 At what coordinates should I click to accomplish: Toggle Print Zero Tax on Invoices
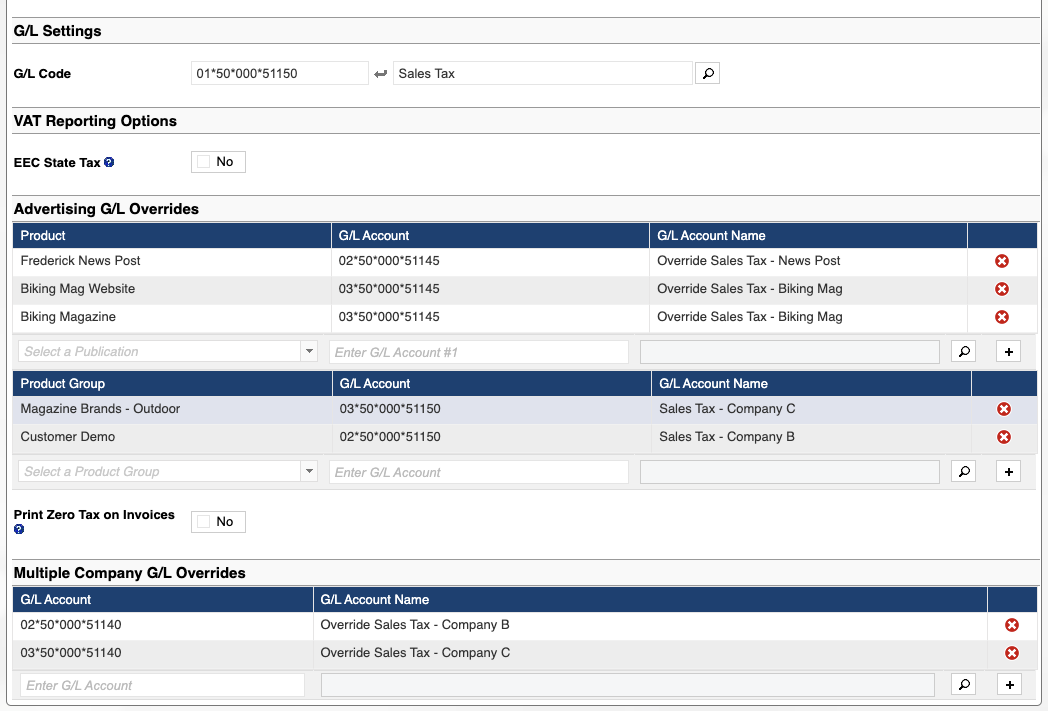pos(217,522)
